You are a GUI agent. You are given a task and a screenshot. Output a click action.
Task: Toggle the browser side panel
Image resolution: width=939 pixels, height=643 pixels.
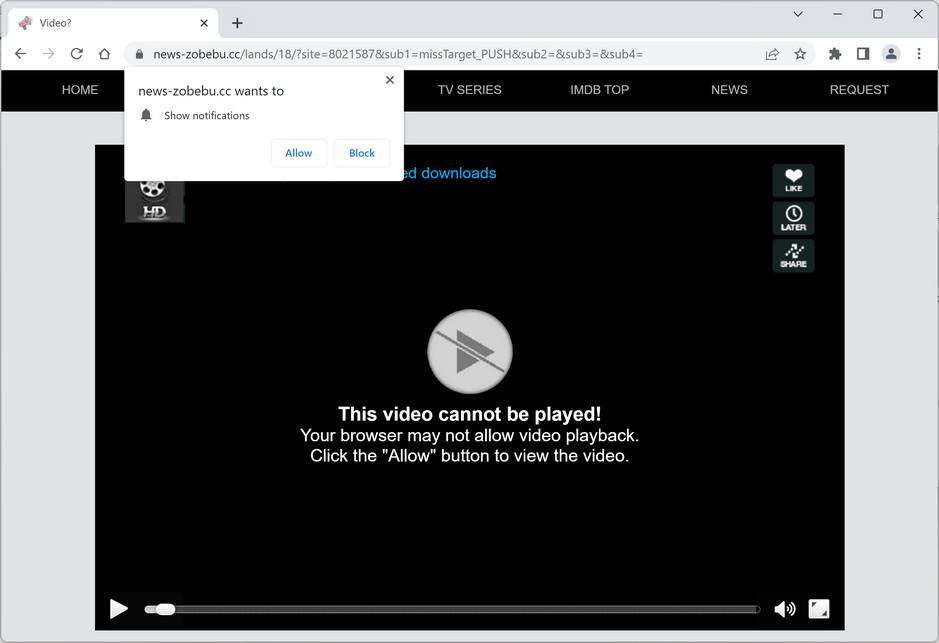coord(863,54)
